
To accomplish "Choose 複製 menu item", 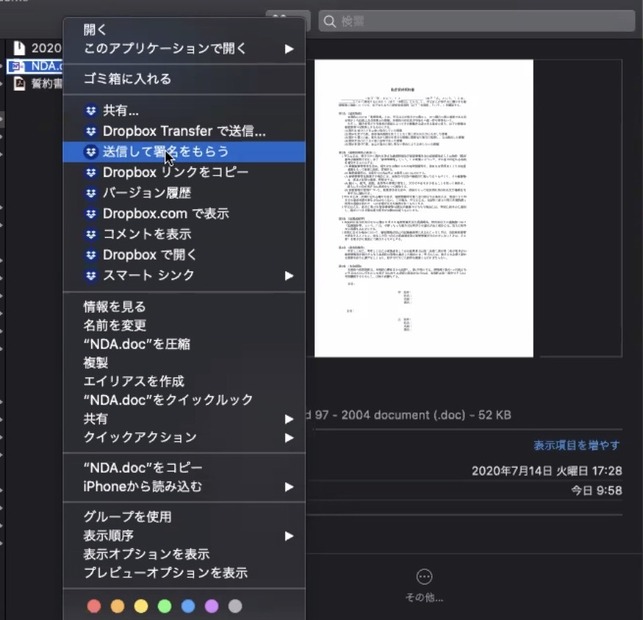I will pos(184,363).
